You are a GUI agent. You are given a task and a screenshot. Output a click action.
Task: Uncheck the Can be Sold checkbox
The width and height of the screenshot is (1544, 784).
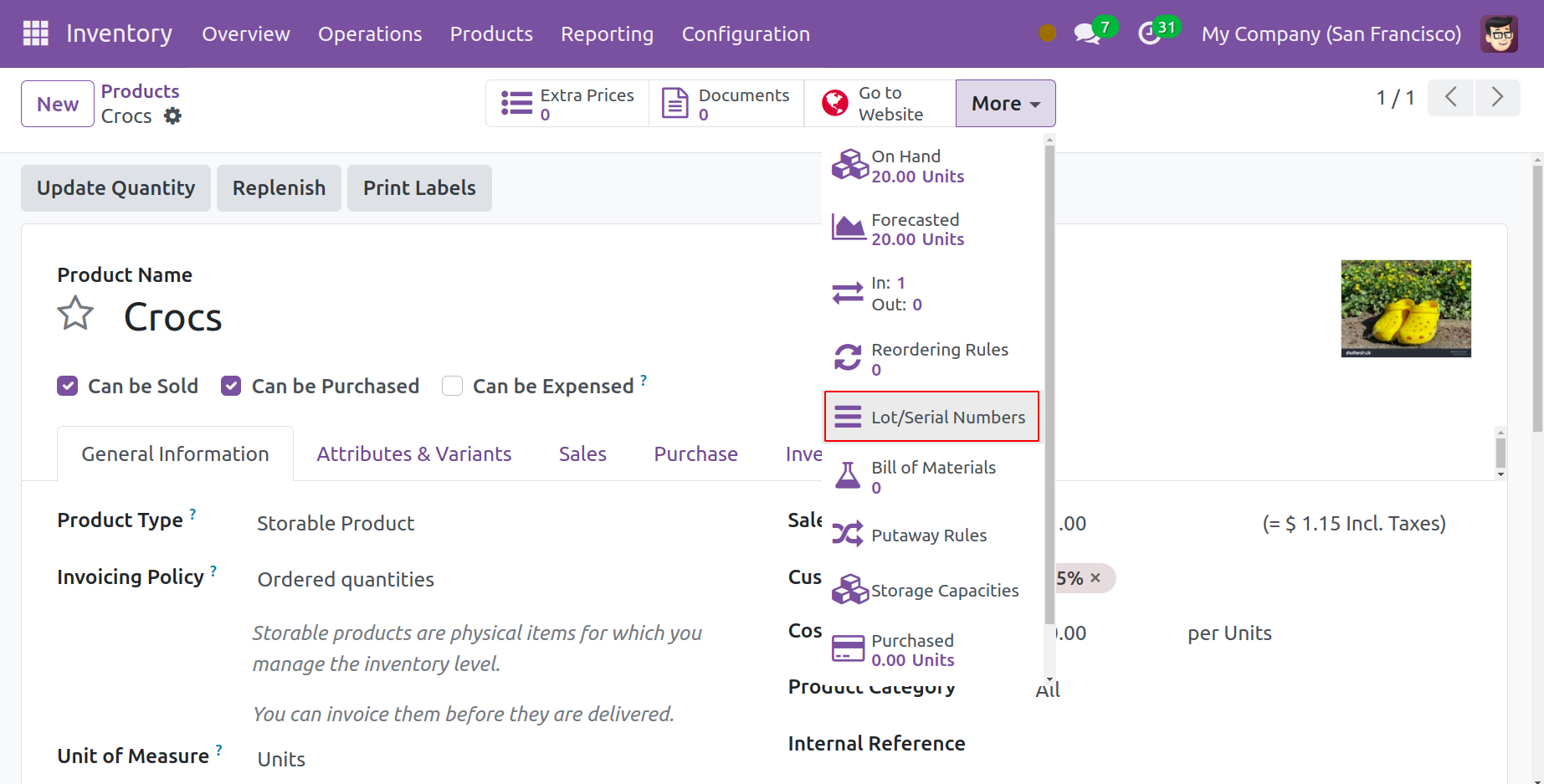(68, 386)
